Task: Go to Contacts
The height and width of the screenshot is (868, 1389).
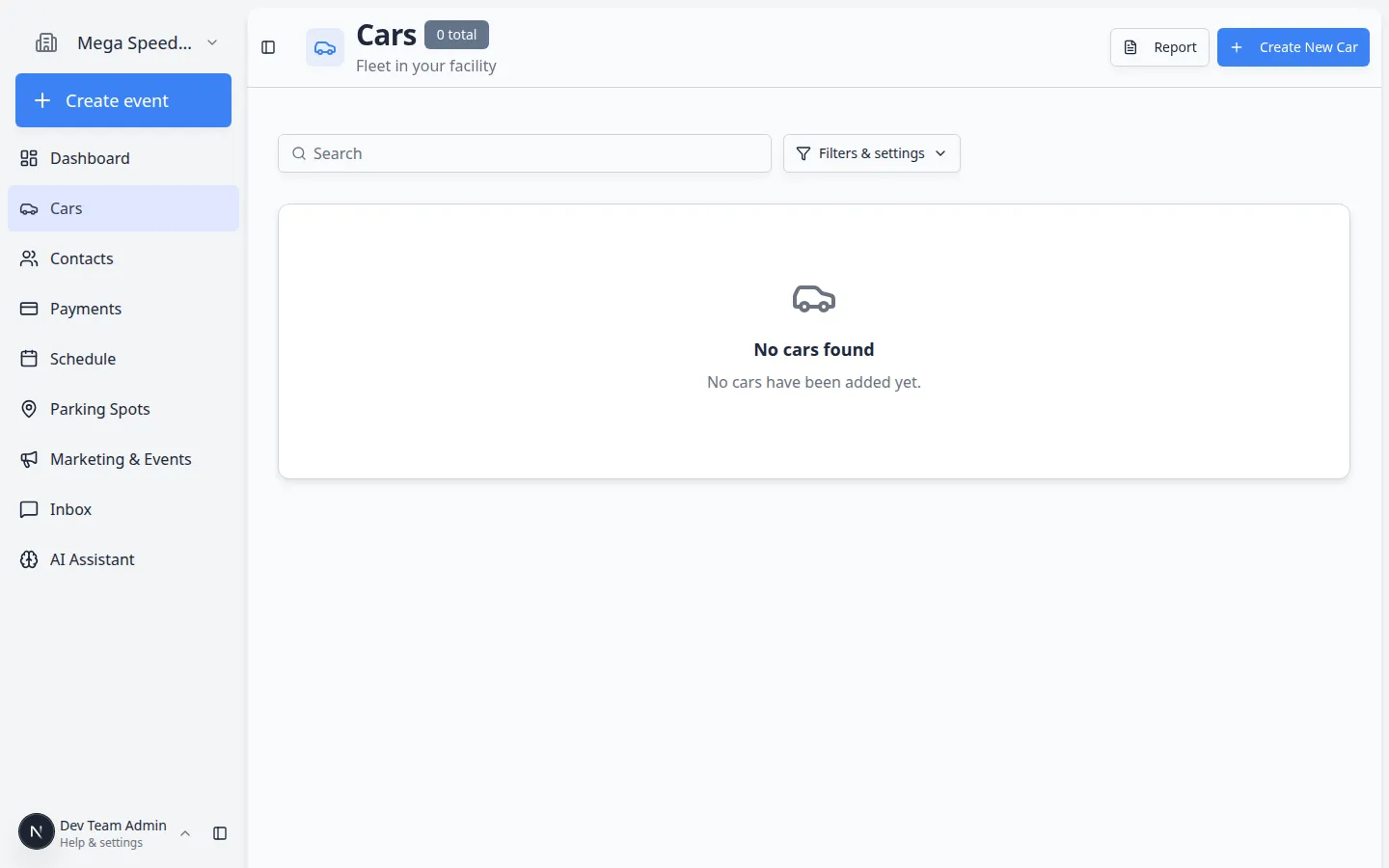Action: [123, 258]
